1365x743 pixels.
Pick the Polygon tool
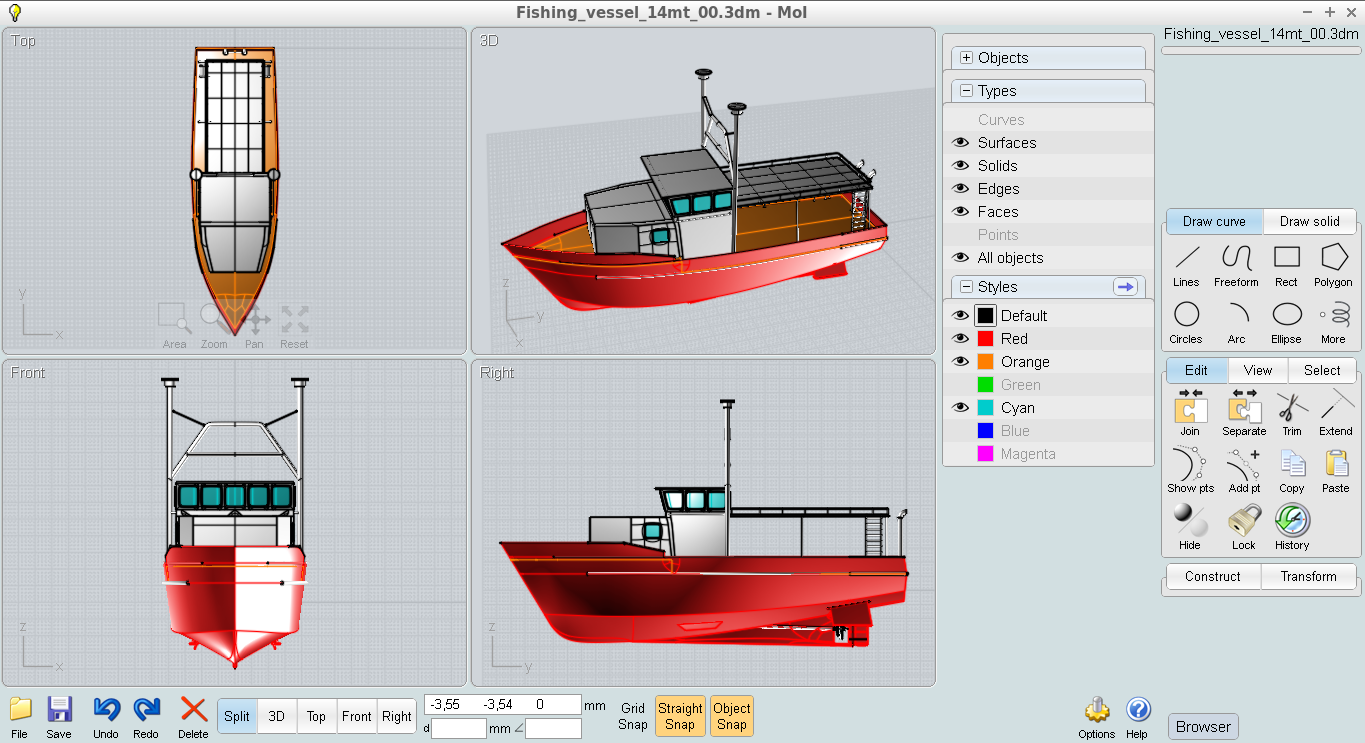pyautogui.click(x=1333, y=265)
